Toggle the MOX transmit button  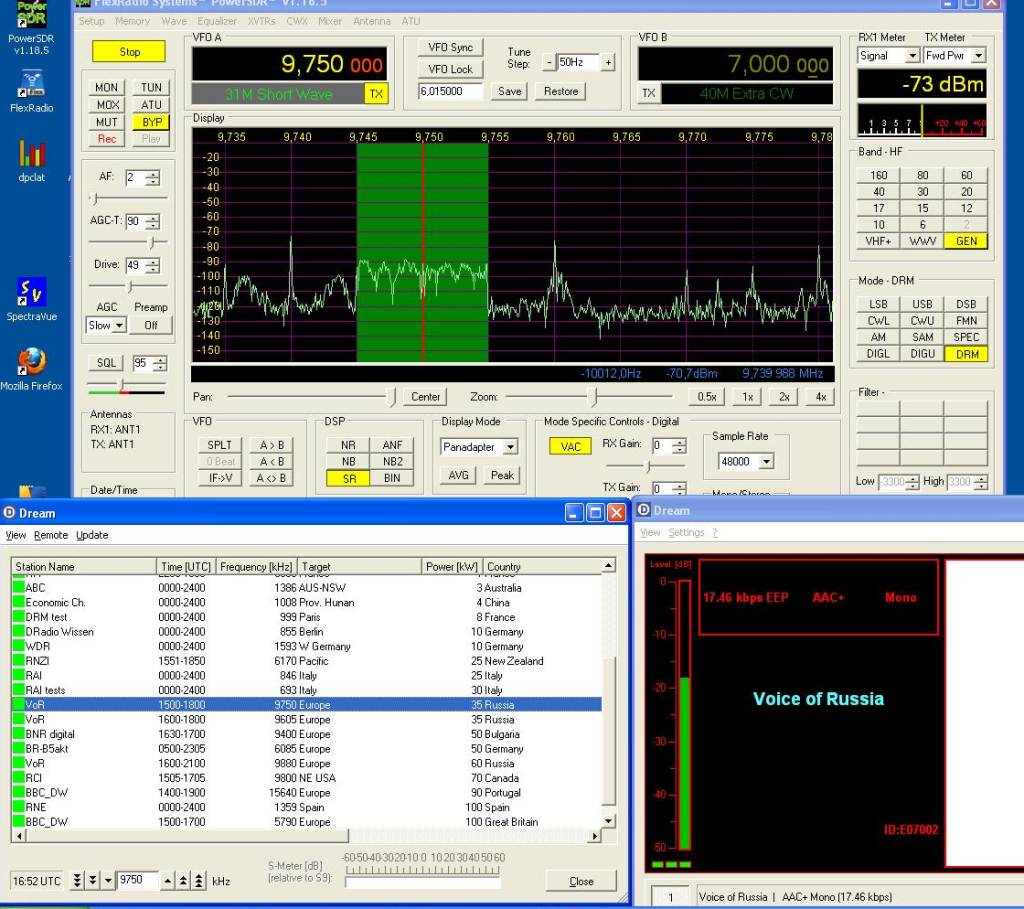[x=106, y=104]
